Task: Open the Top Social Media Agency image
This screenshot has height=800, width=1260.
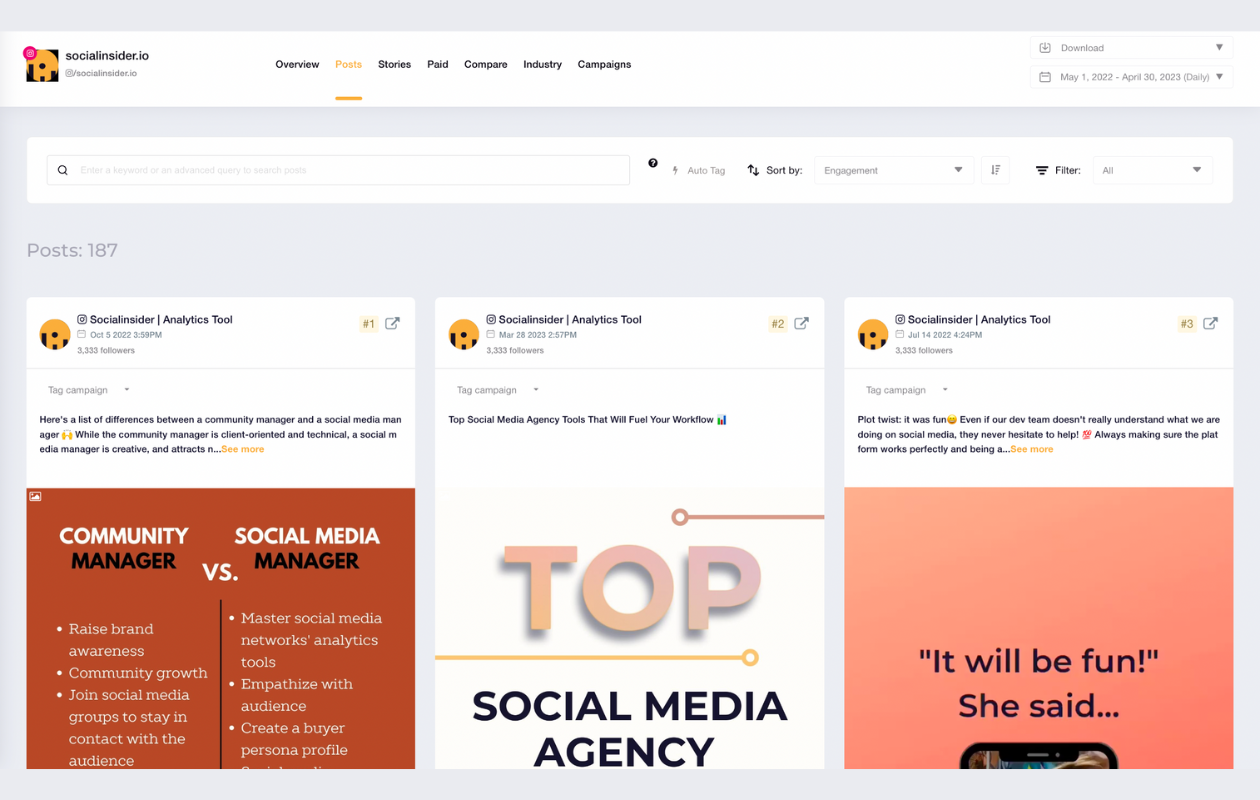Action: (630, 628)
